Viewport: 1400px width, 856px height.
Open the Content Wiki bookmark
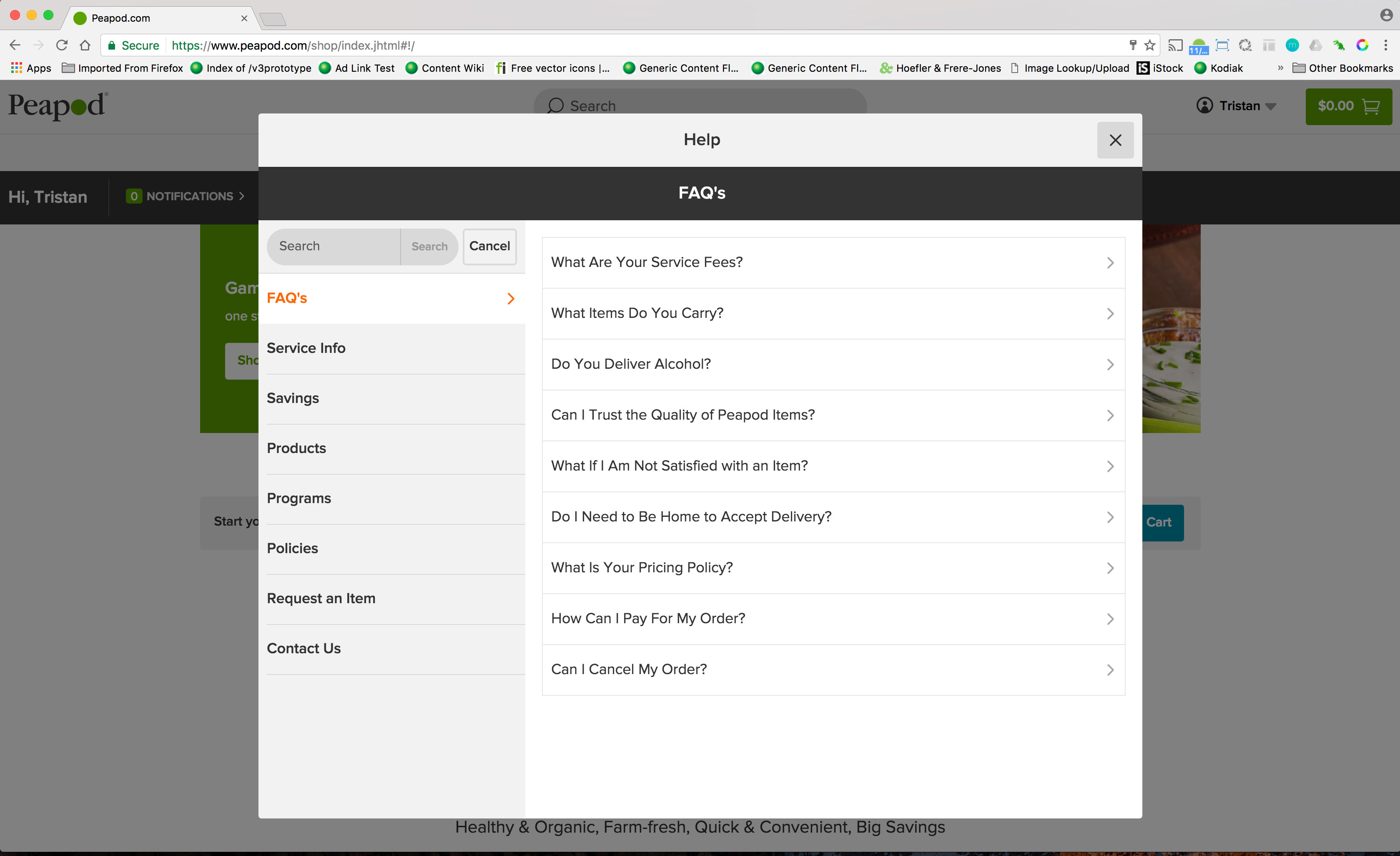tap(445, 68)
